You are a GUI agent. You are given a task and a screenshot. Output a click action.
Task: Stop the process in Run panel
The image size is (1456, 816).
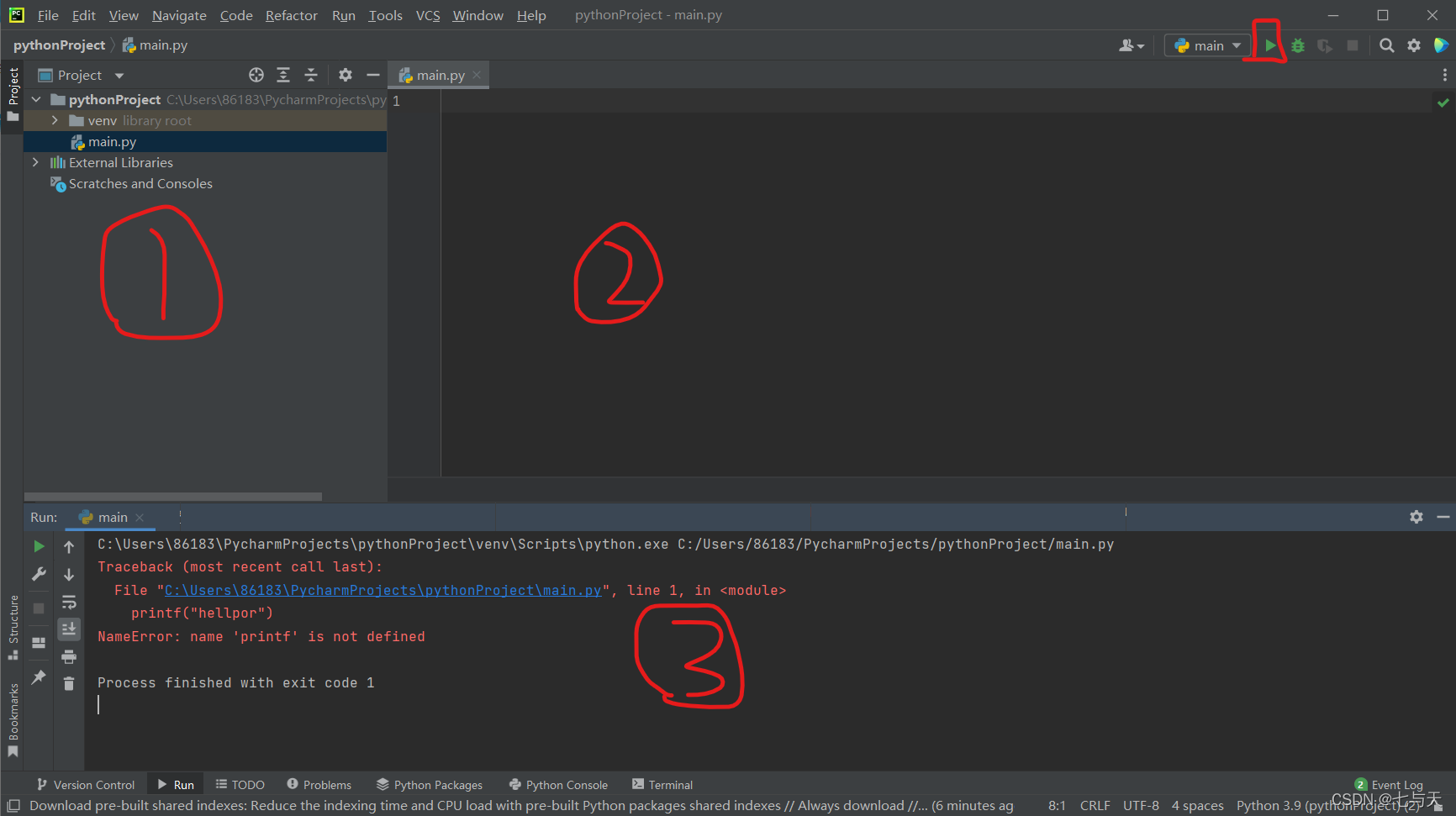coord(39,608)
